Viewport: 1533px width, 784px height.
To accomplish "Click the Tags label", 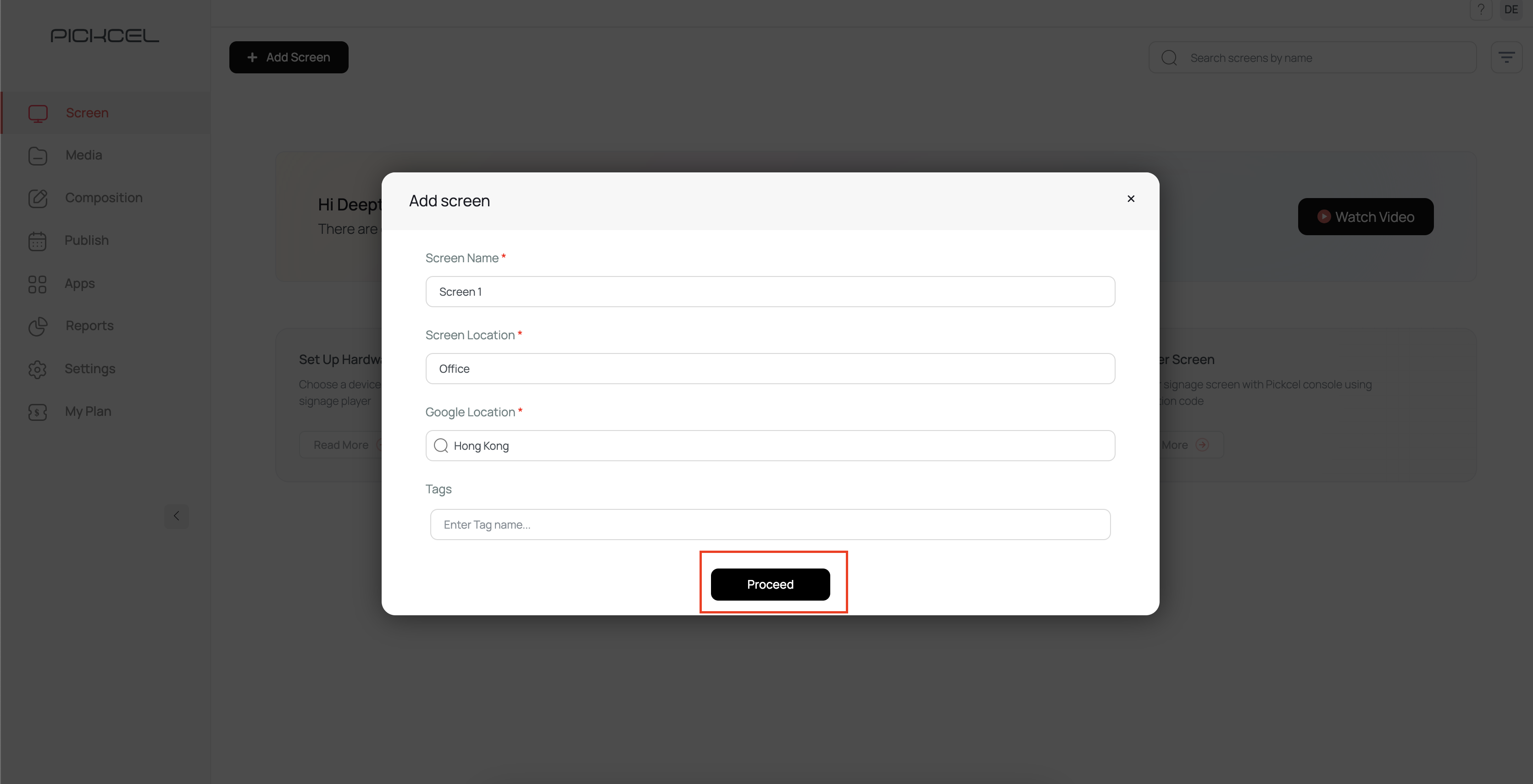I will 439,489.
